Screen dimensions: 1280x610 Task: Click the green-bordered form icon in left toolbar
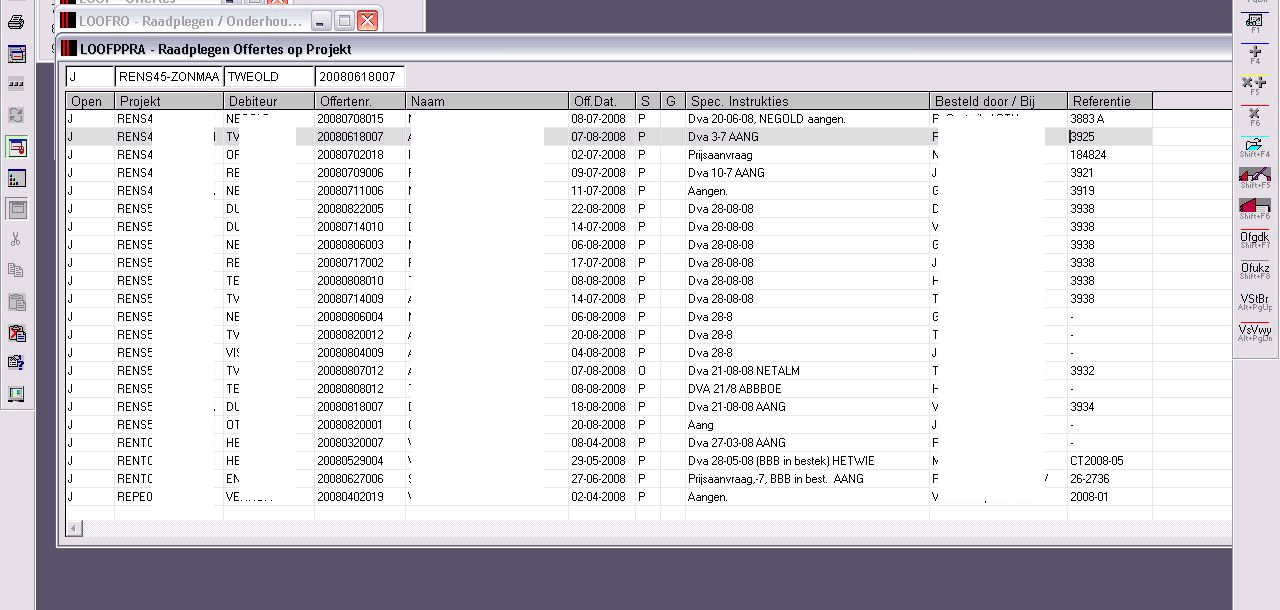(x=16, y=147)
